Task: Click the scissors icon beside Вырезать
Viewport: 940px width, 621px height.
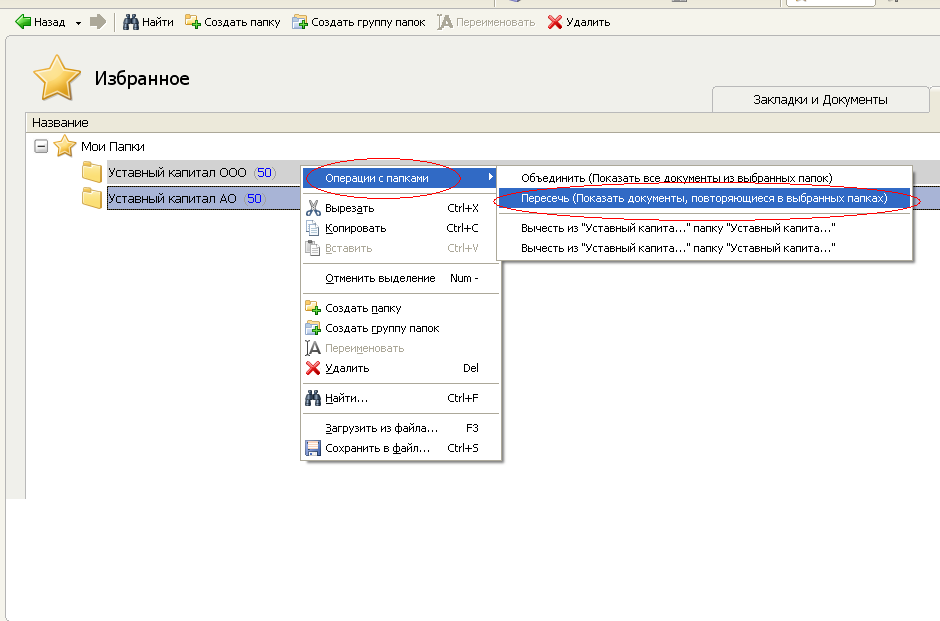Action: point(313,208)
